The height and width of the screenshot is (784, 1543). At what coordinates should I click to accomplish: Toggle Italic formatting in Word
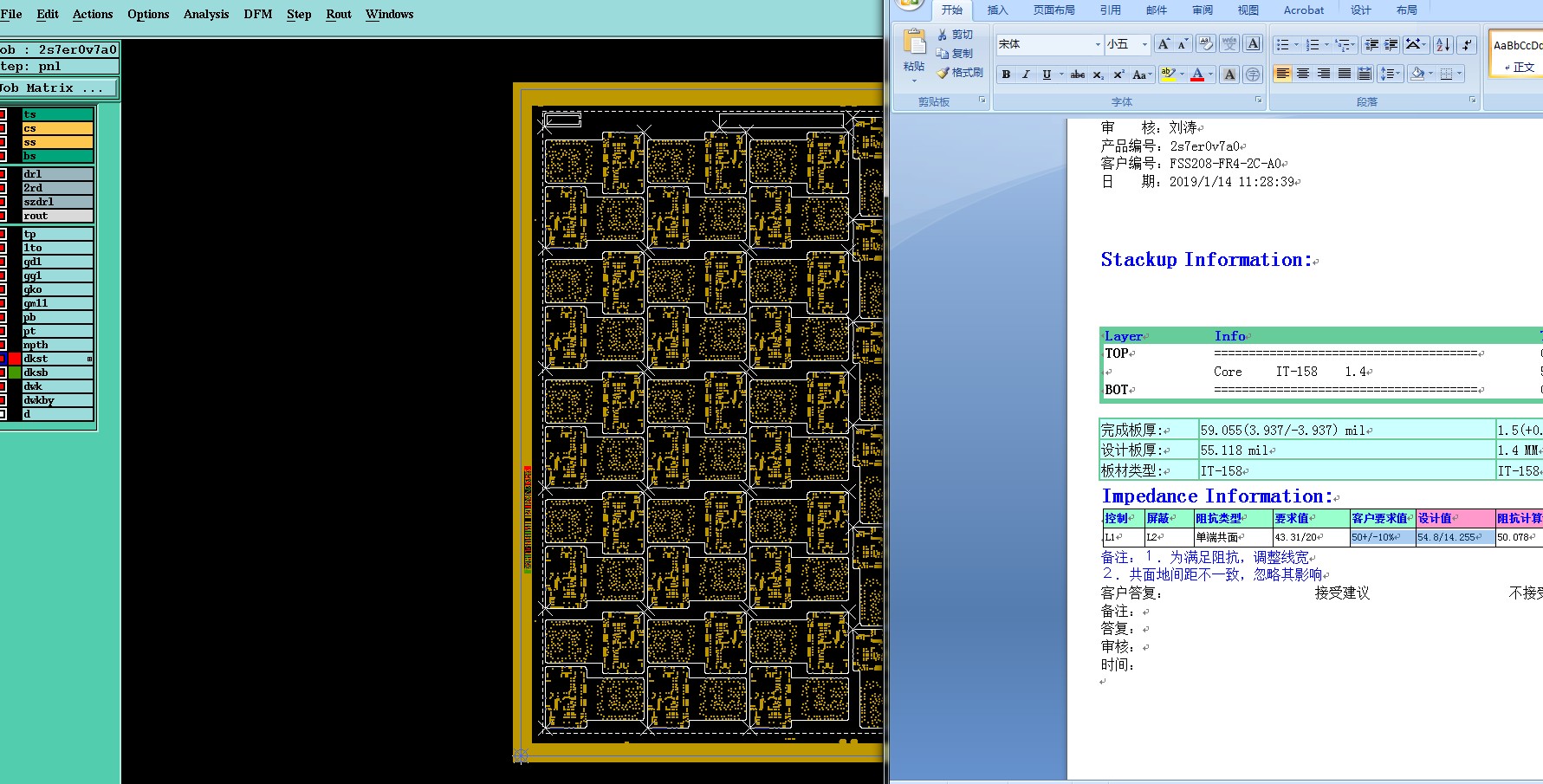click(1026, 75)
